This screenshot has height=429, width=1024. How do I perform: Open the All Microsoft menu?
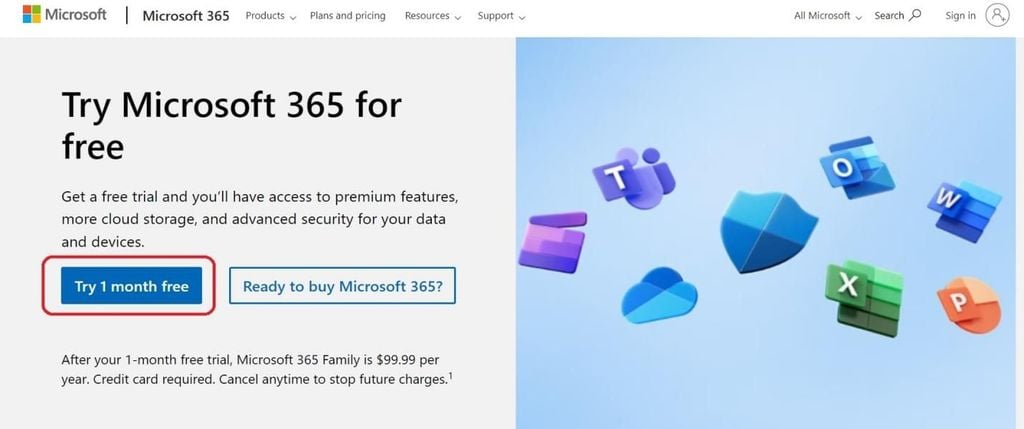tap(827, 16)
